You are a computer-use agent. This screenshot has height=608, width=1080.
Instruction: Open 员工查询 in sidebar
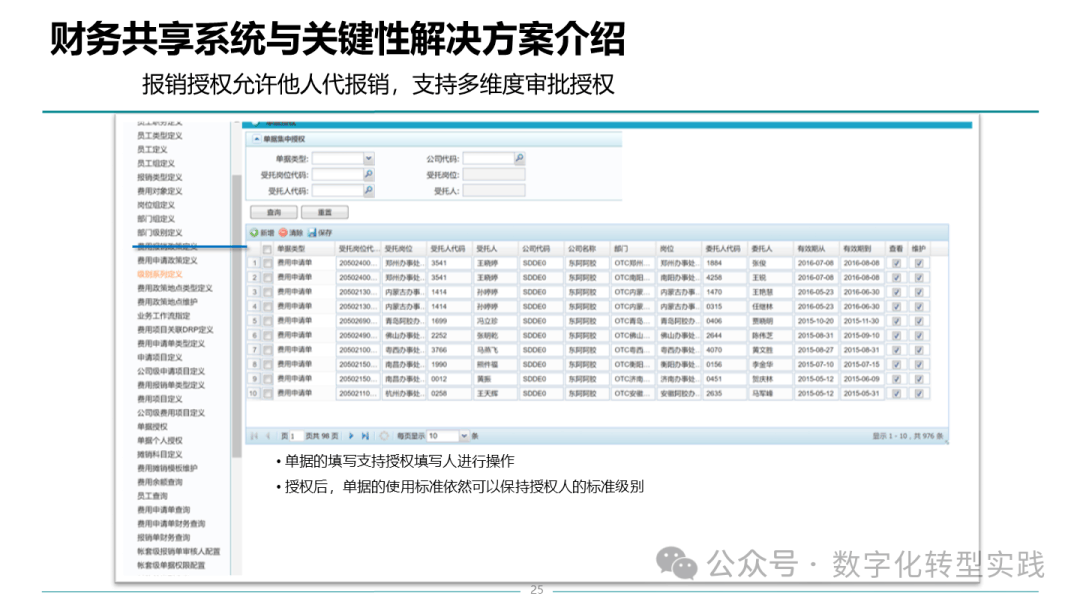pos(152,496)
